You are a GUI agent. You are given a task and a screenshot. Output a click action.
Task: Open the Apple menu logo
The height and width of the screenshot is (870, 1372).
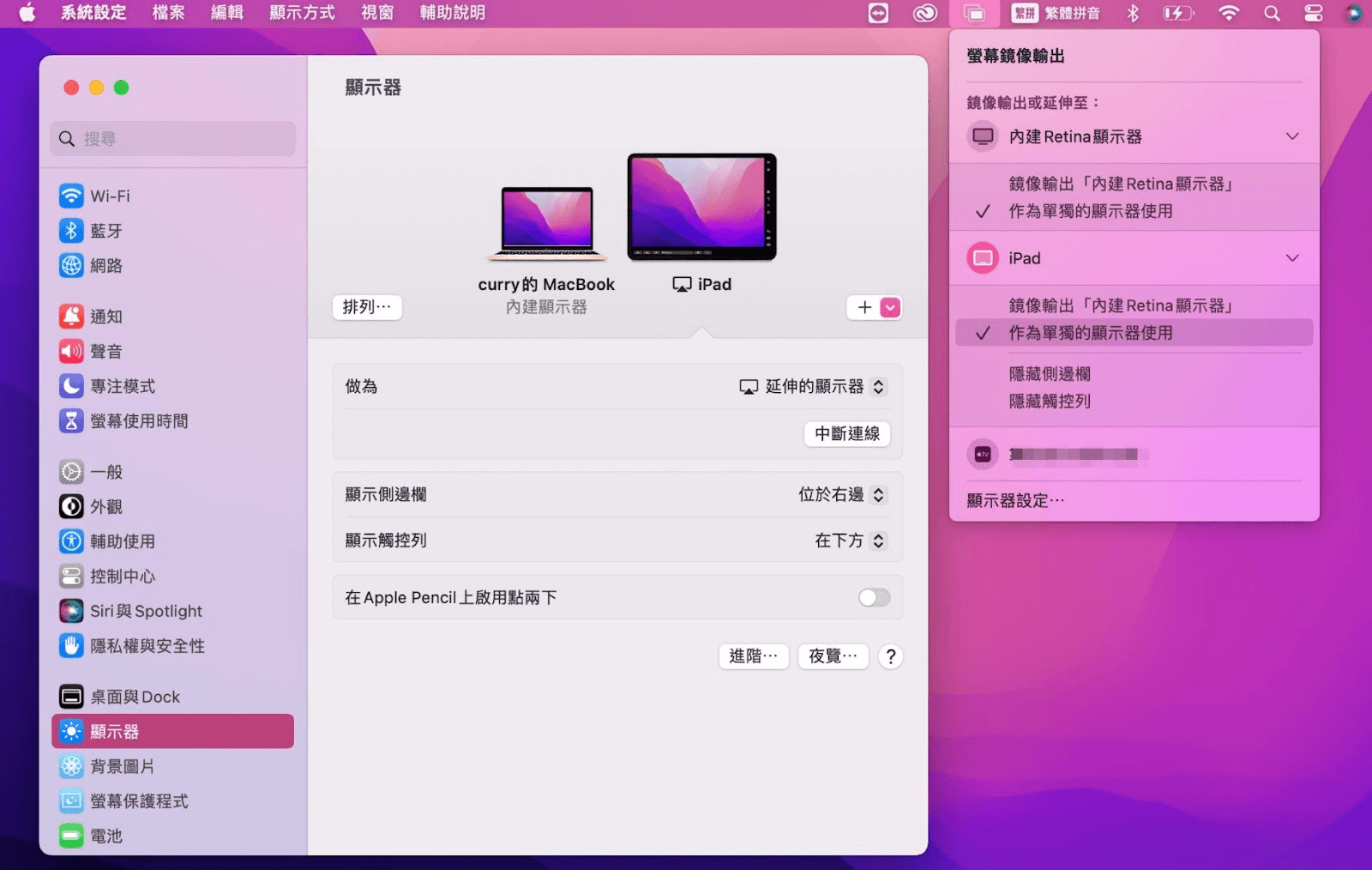tap(27, 13)
